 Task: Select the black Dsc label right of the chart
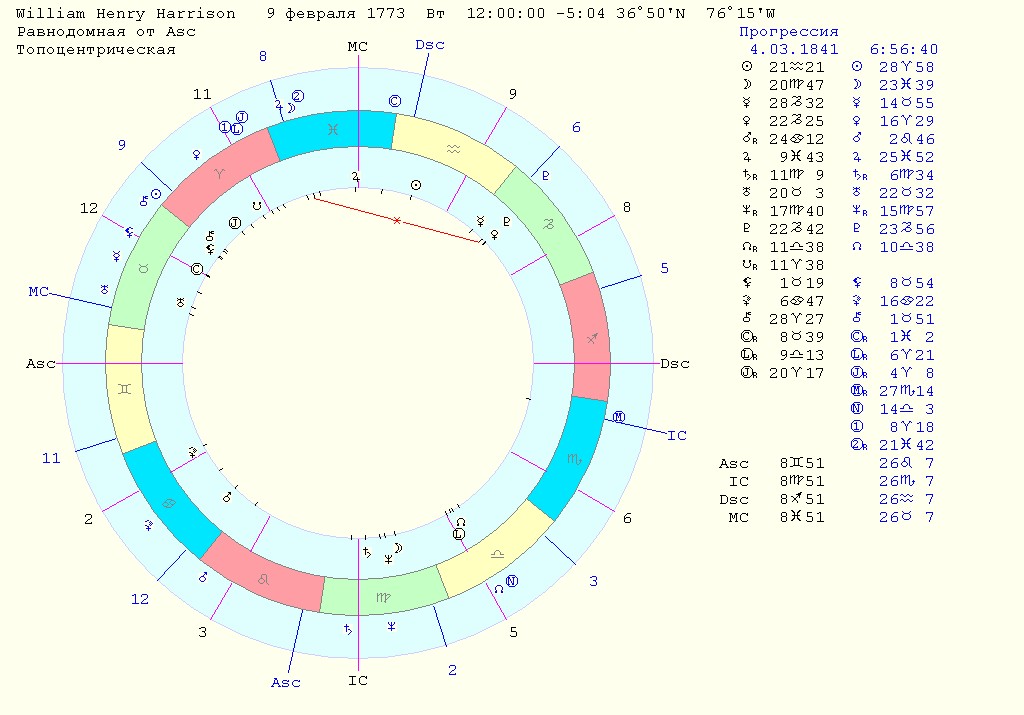pyautogui.click(x=675, y=363)
